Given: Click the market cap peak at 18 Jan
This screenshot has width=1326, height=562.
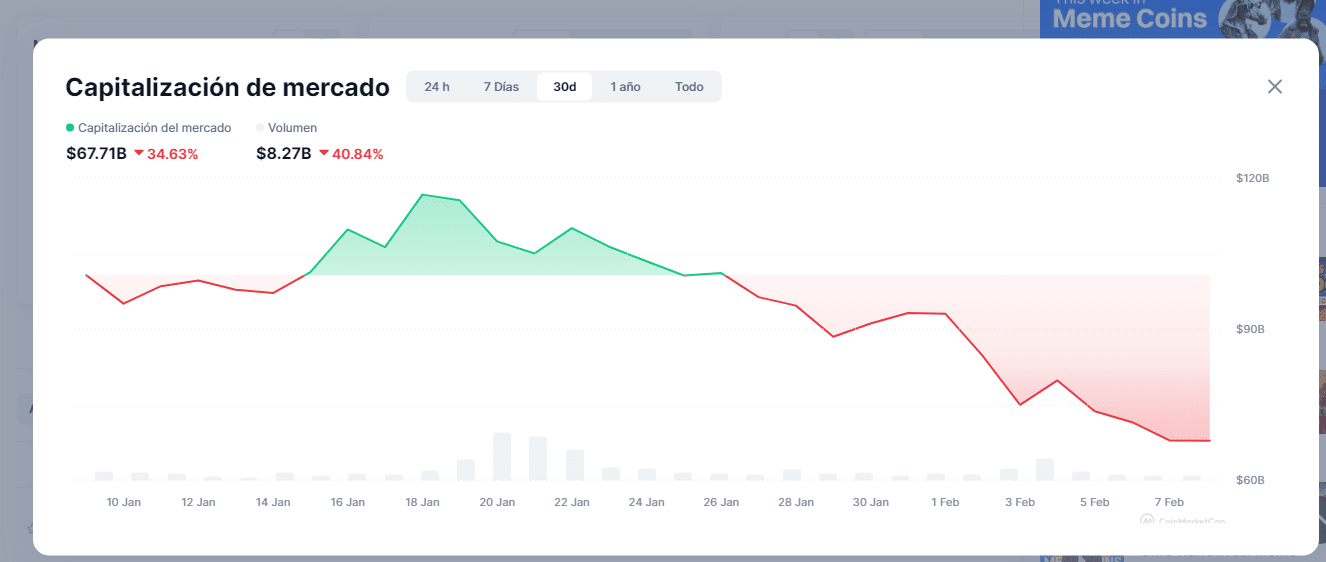Looking at the screenshot, I should [423, 195].
